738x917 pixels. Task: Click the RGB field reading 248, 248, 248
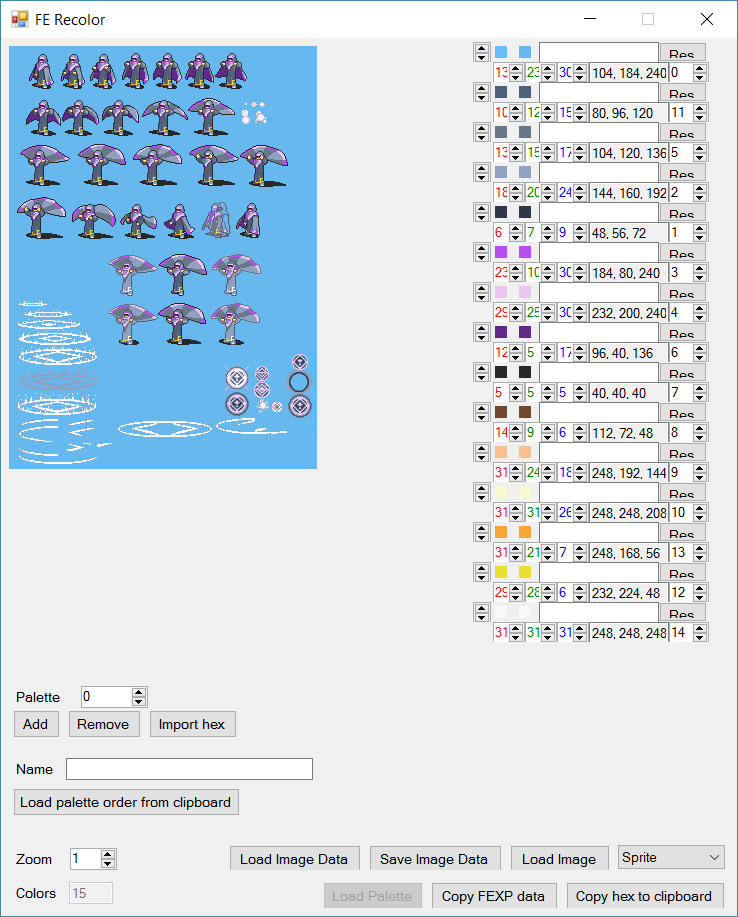coord(629,633)
